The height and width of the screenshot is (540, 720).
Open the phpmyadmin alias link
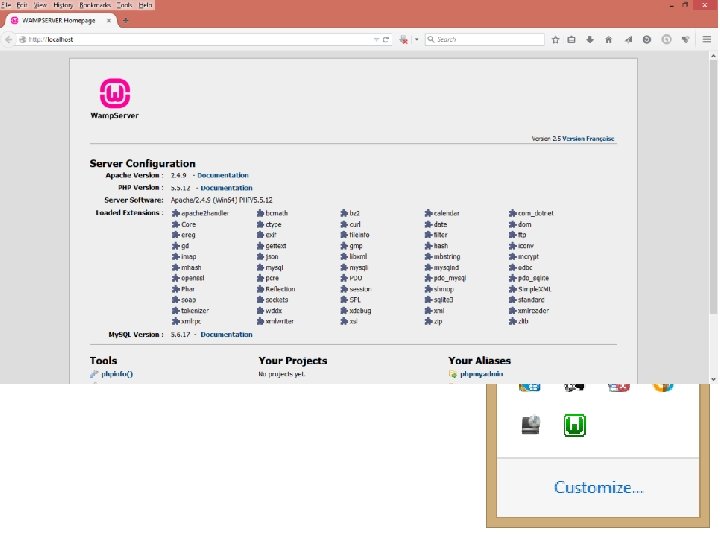click(x=482, y=374)
